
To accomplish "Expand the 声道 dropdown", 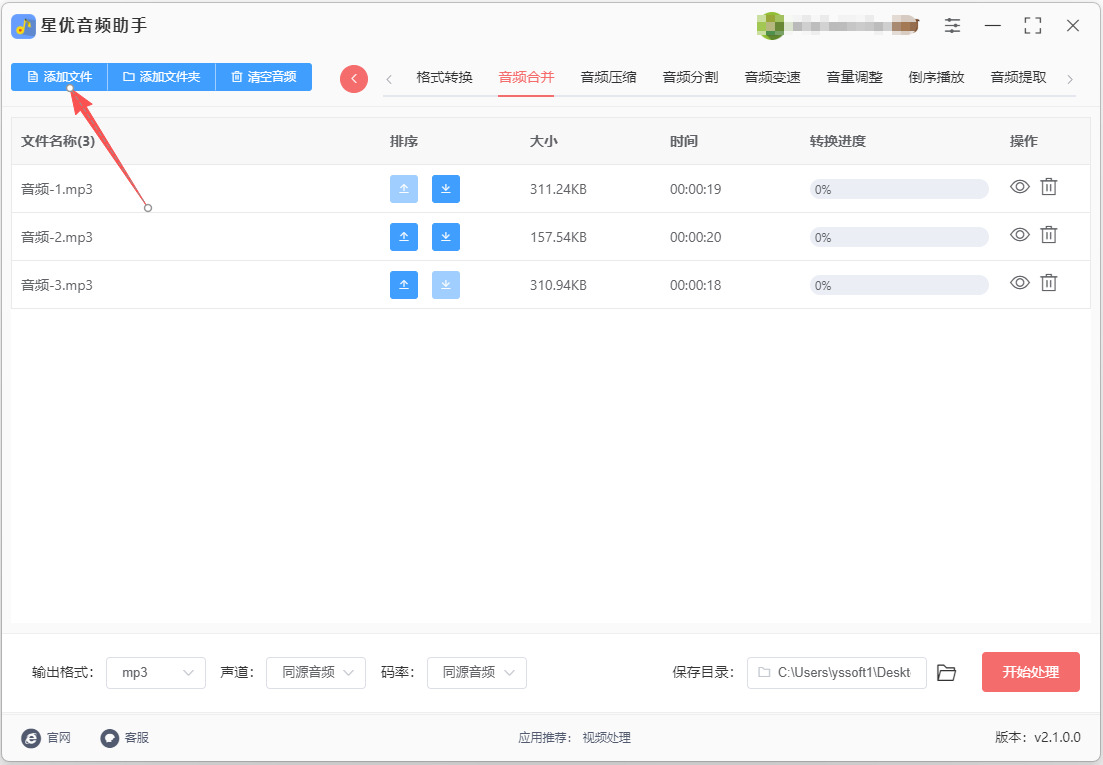I will click(x=316, y=673).
